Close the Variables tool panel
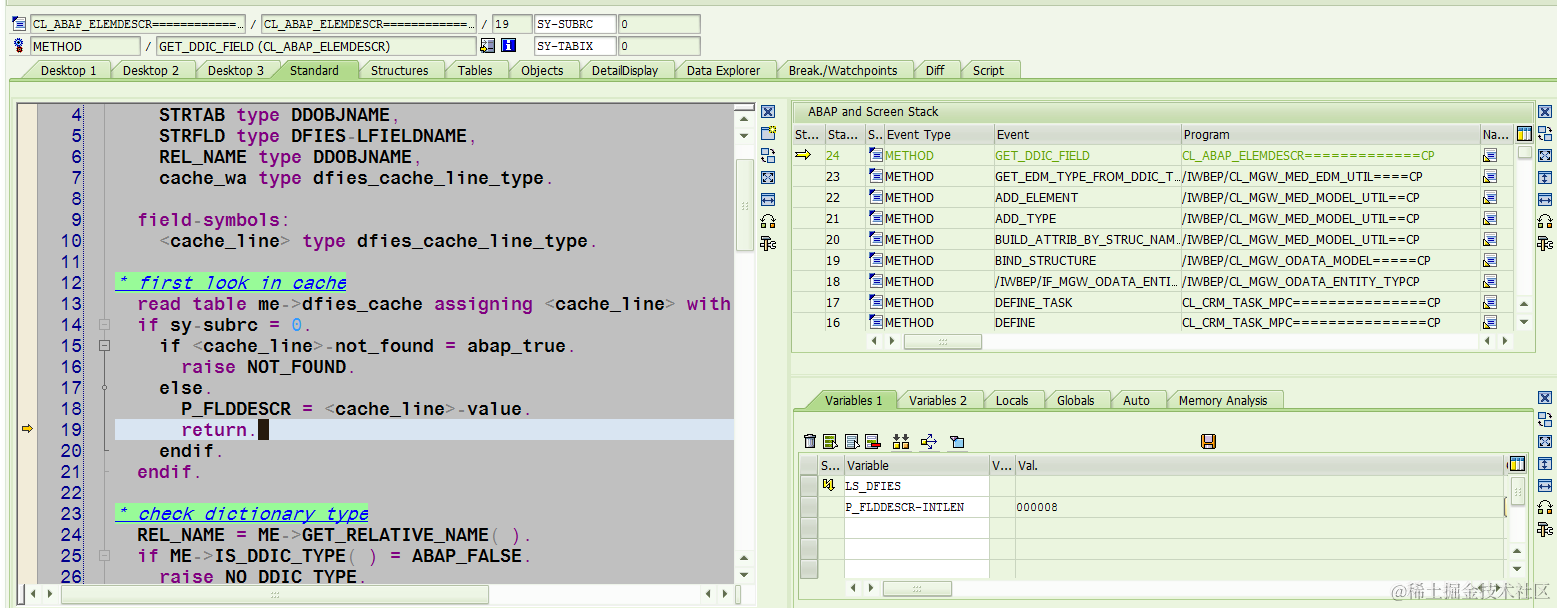The image size is (1557, 608). 1545,398
